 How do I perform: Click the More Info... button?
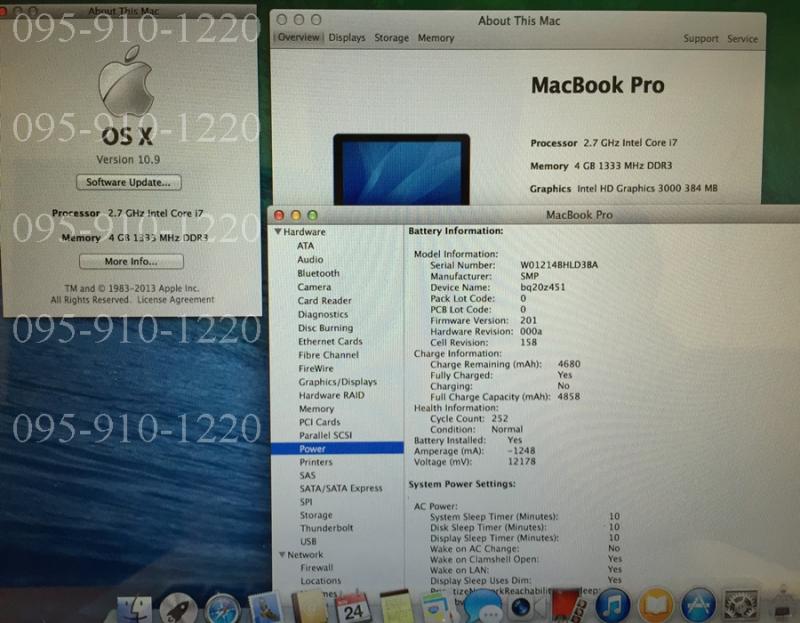click(x=131, y=261)
